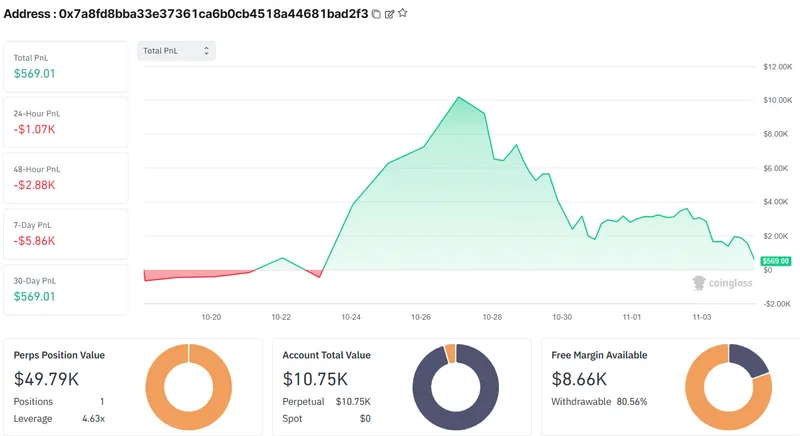Open the Total PnL chart dropdown
The height and width of the screenshot is (436, 800).
[x=176, y=50]
